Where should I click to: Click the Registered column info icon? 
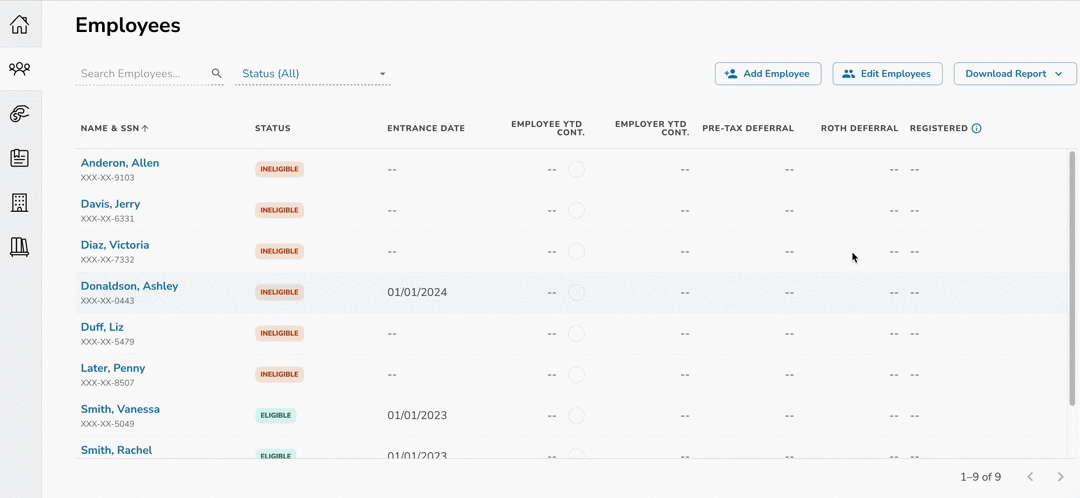click(977, 129)
